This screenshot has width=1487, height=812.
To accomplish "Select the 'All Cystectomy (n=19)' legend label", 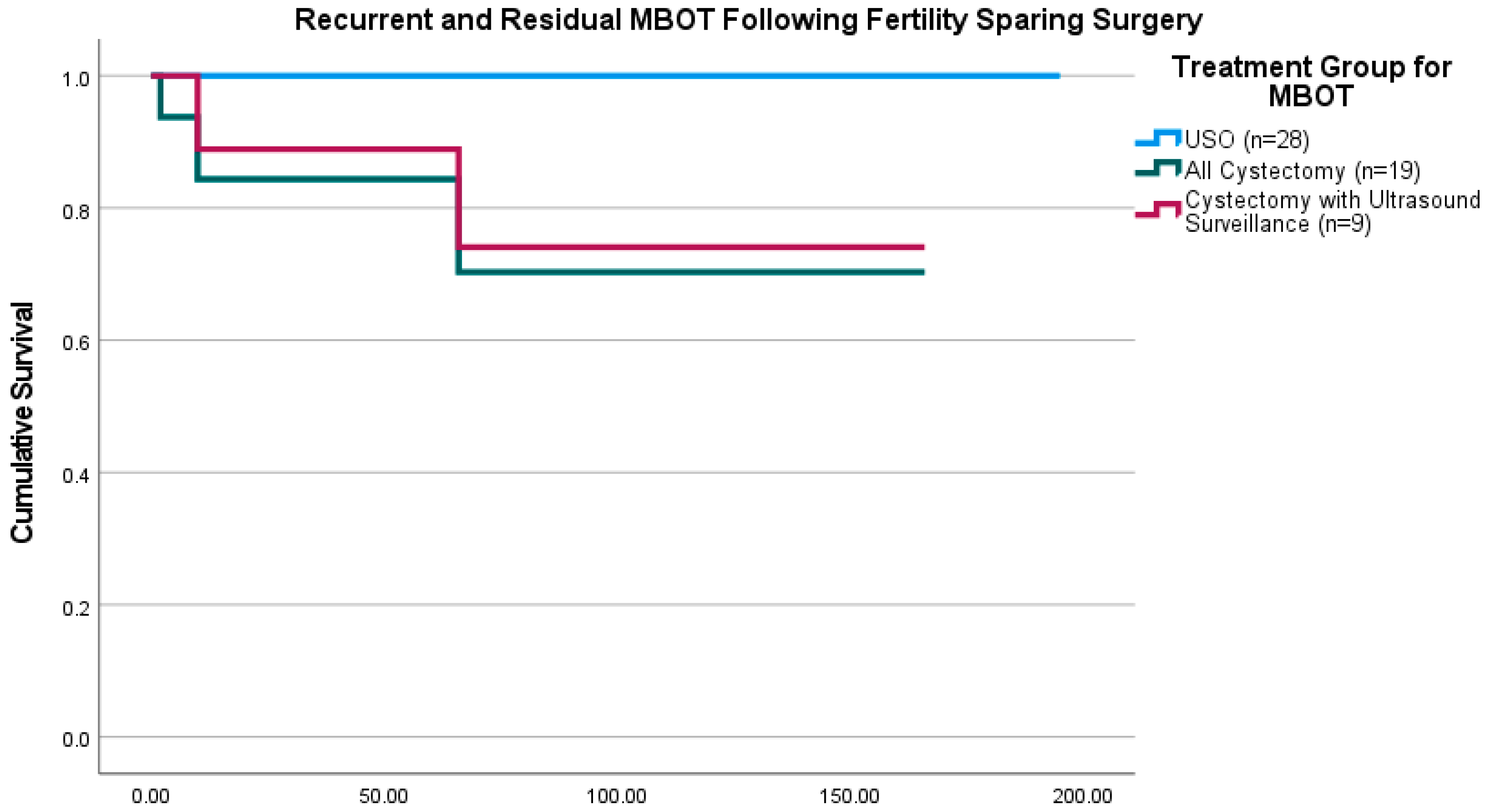I will [1302, 171].
